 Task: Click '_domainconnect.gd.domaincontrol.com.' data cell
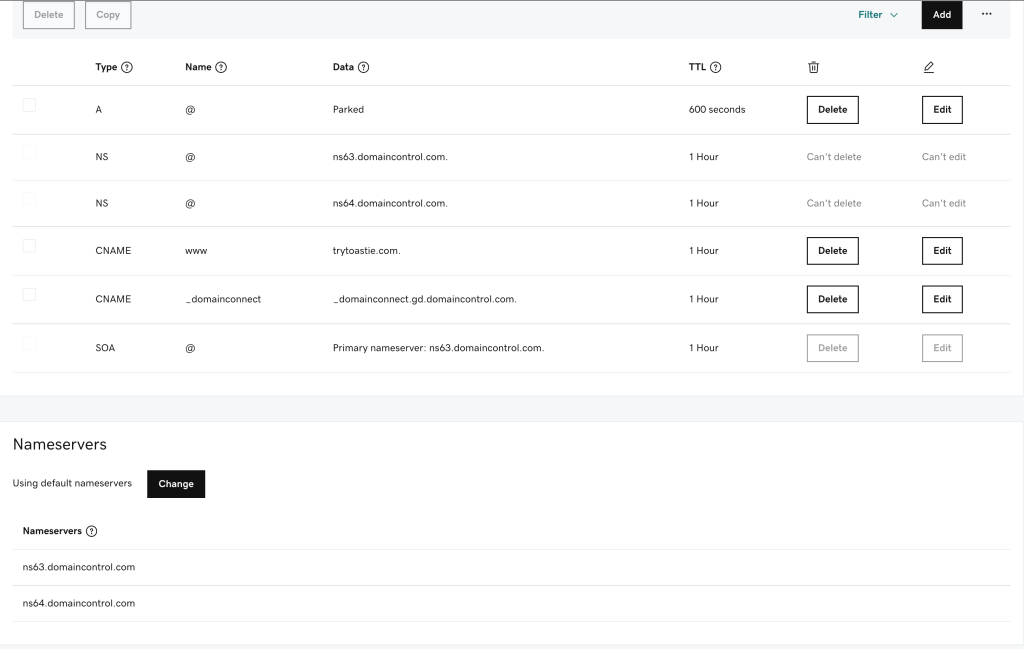coord(424,299)
